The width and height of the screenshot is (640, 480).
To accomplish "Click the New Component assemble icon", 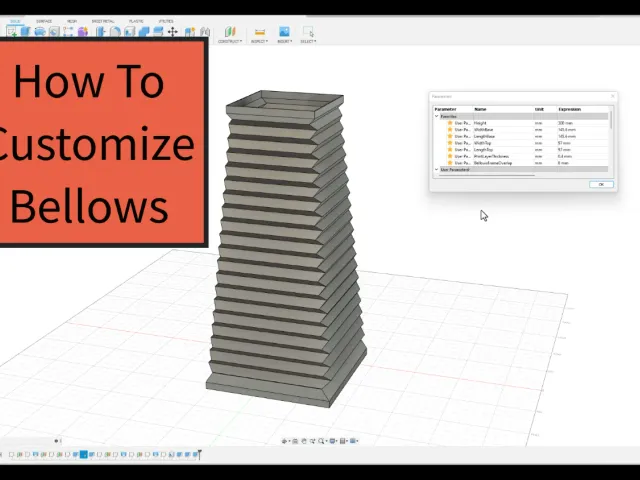I will click(190, 31).
